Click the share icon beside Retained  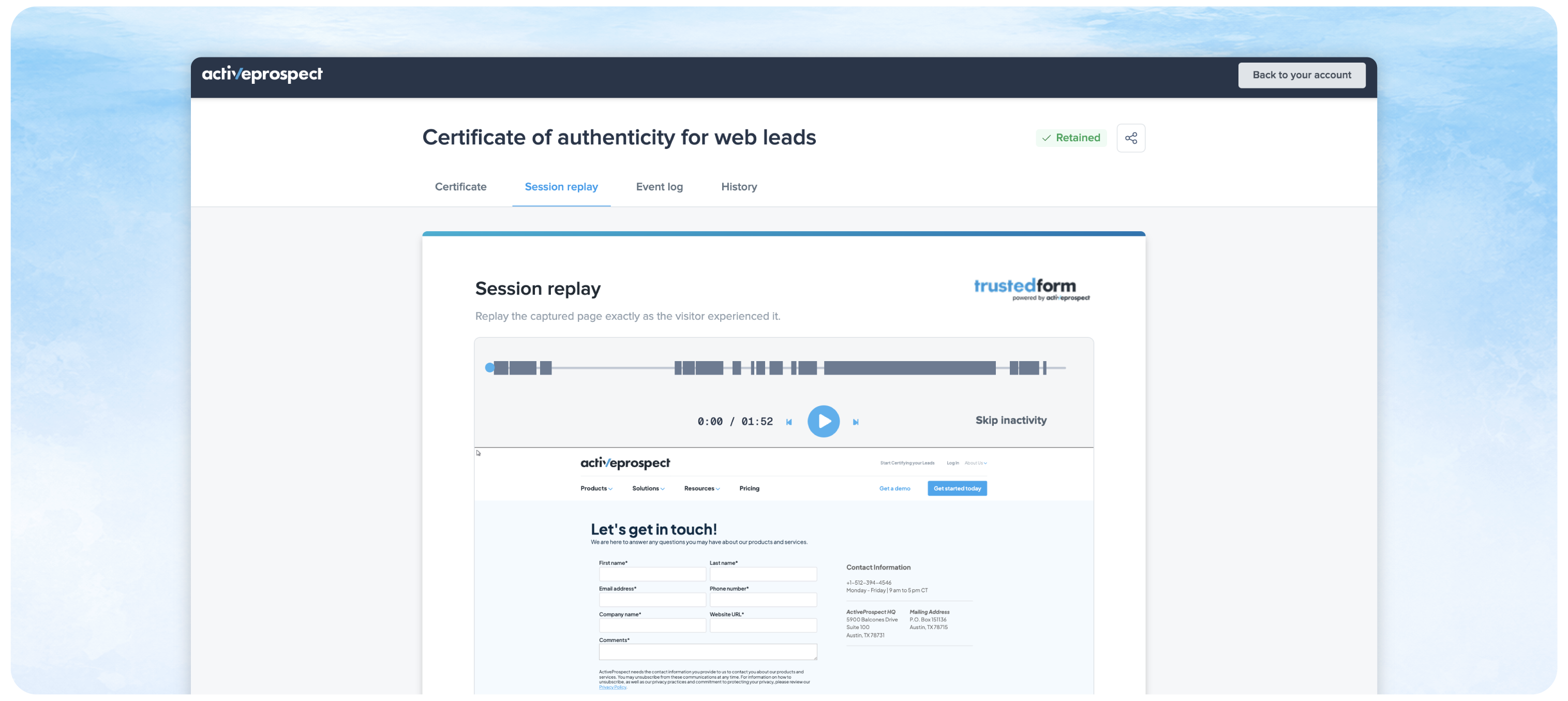[1130, 138]
